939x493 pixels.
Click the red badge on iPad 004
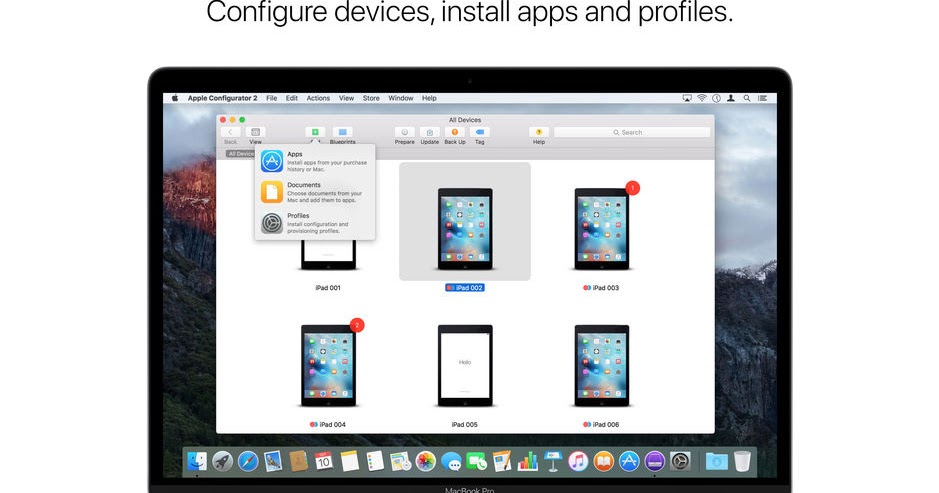pyautogui.click(x=357, y=325)
